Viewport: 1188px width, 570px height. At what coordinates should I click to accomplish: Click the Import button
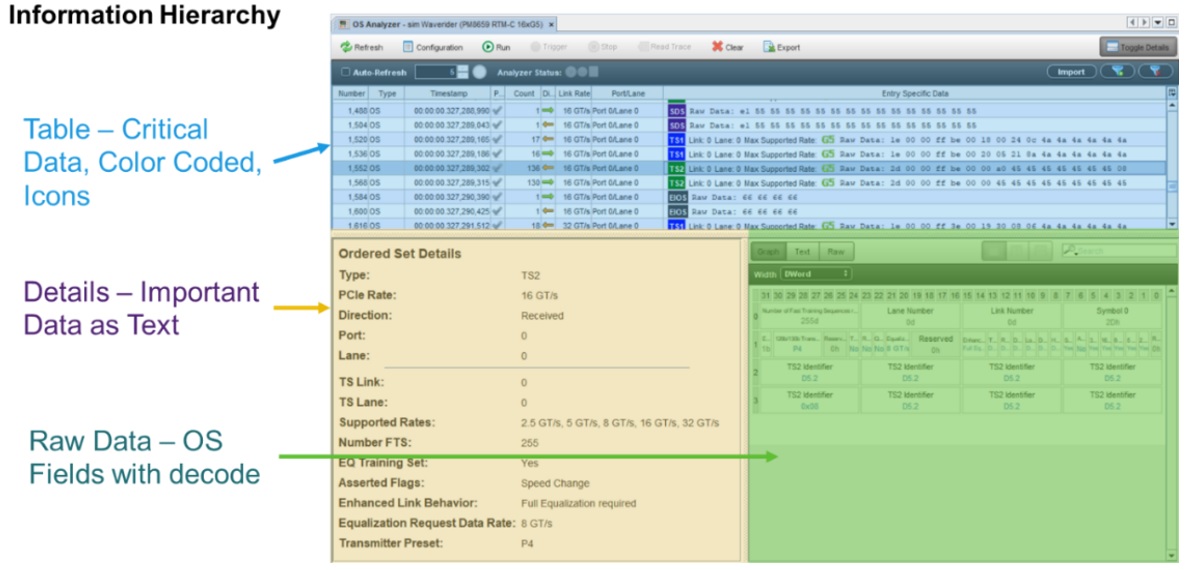coord(1071,72)
